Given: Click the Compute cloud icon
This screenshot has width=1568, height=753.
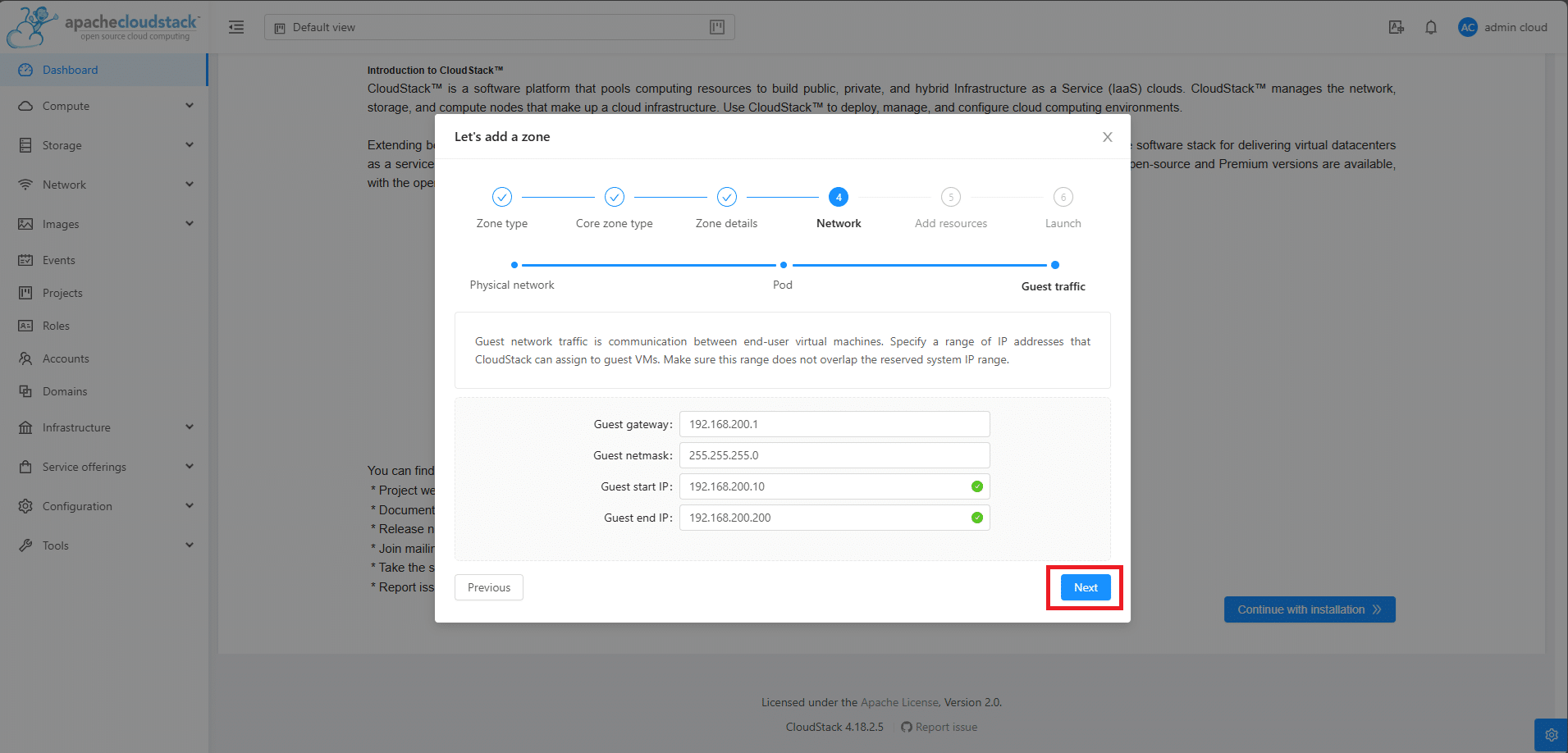Looking at the screenshot, I should 25,106.
